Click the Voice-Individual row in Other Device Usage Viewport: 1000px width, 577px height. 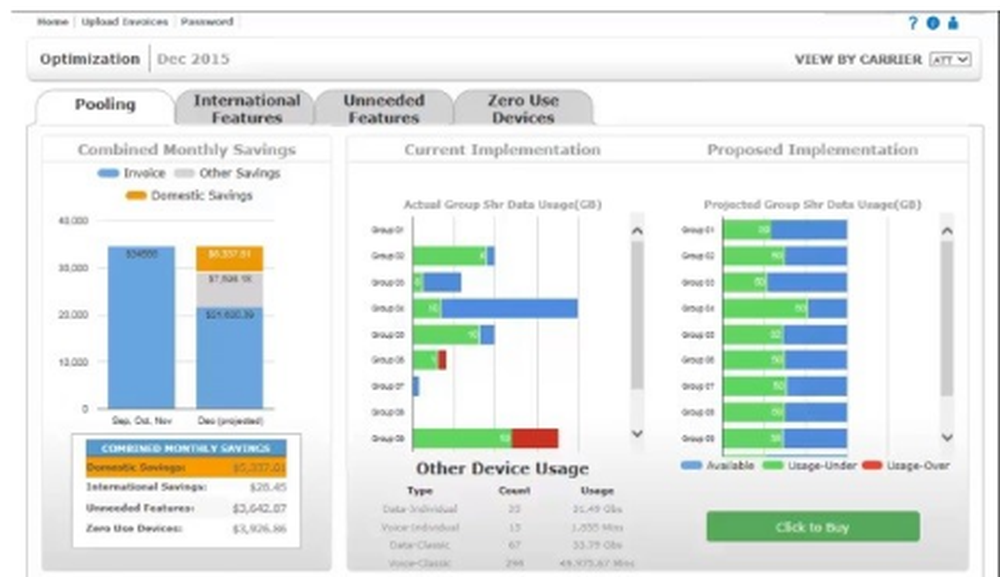pyautogui.click(x=502, y=527)
